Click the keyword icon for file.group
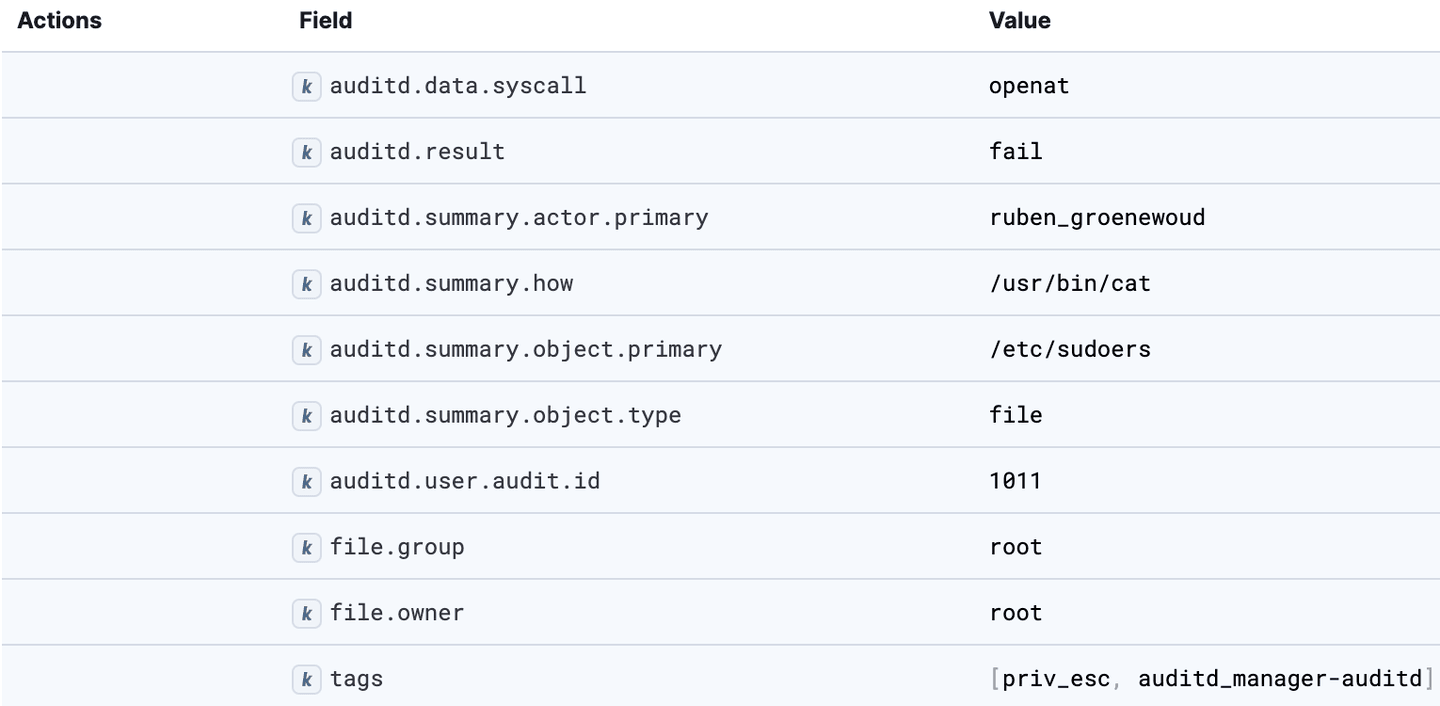Screen dimensions: 1440x706 tap(306, 548)
